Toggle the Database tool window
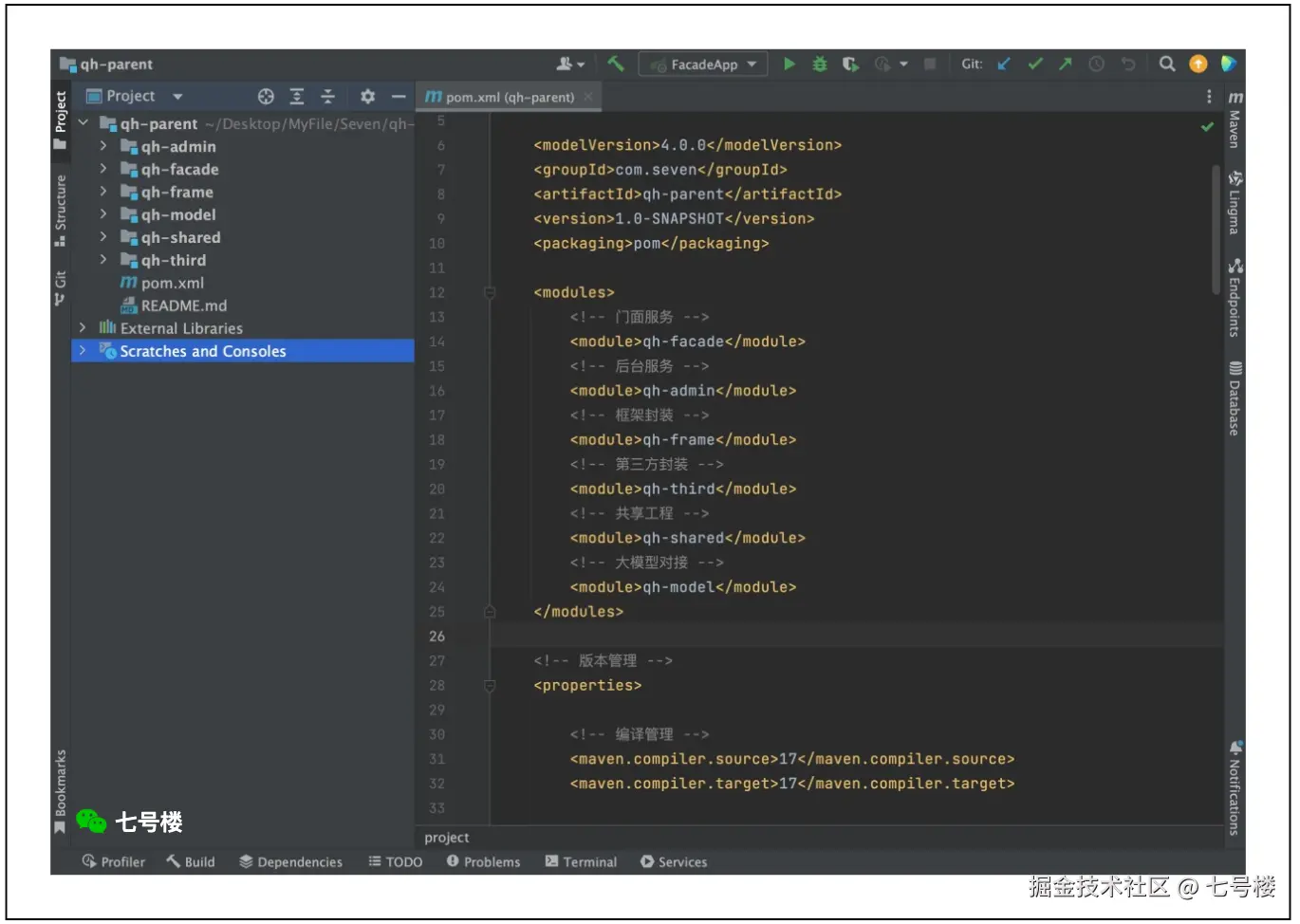1300x924 pixels. pos(1235,398)
